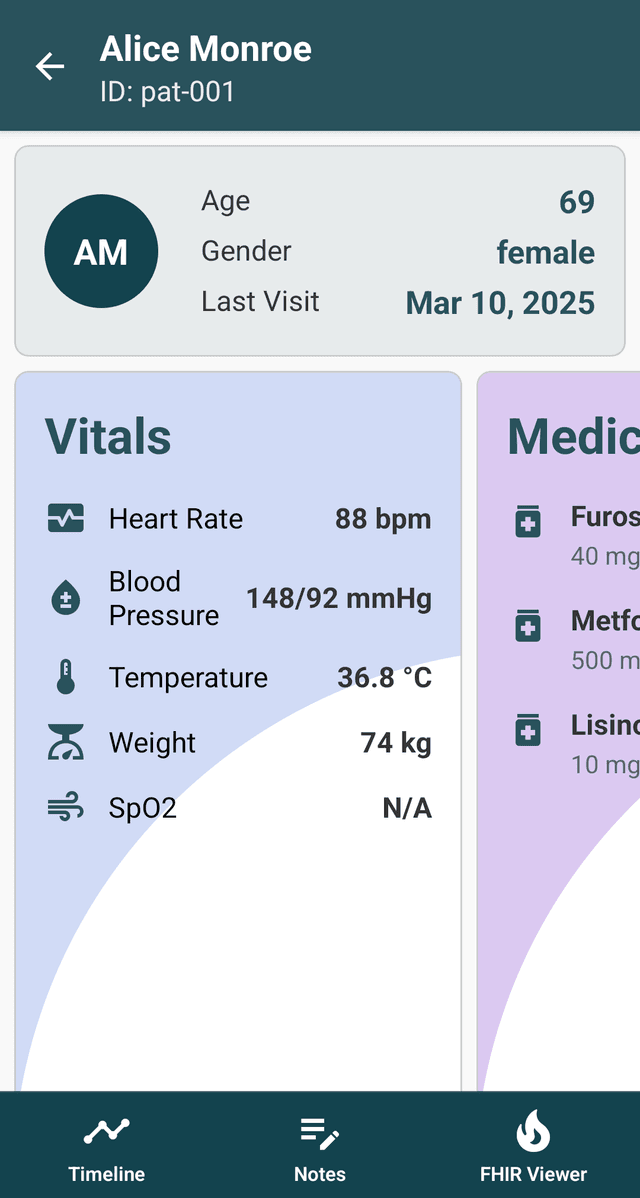Click the Weight scale icon

(x=65, y=742)
